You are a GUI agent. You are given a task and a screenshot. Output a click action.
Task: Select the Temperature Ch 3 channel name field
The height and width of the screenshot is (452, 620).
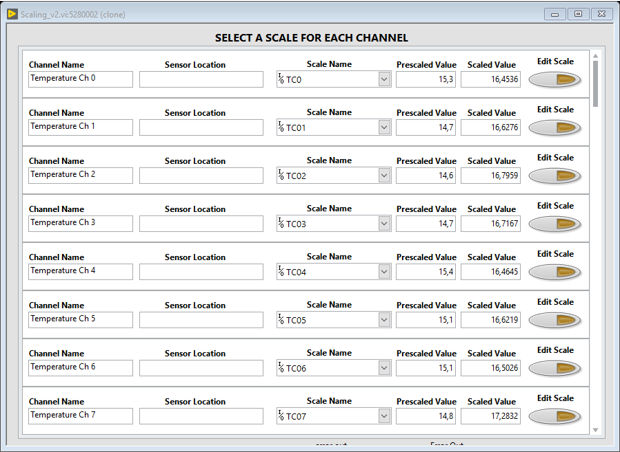click(x=80, y=223)
